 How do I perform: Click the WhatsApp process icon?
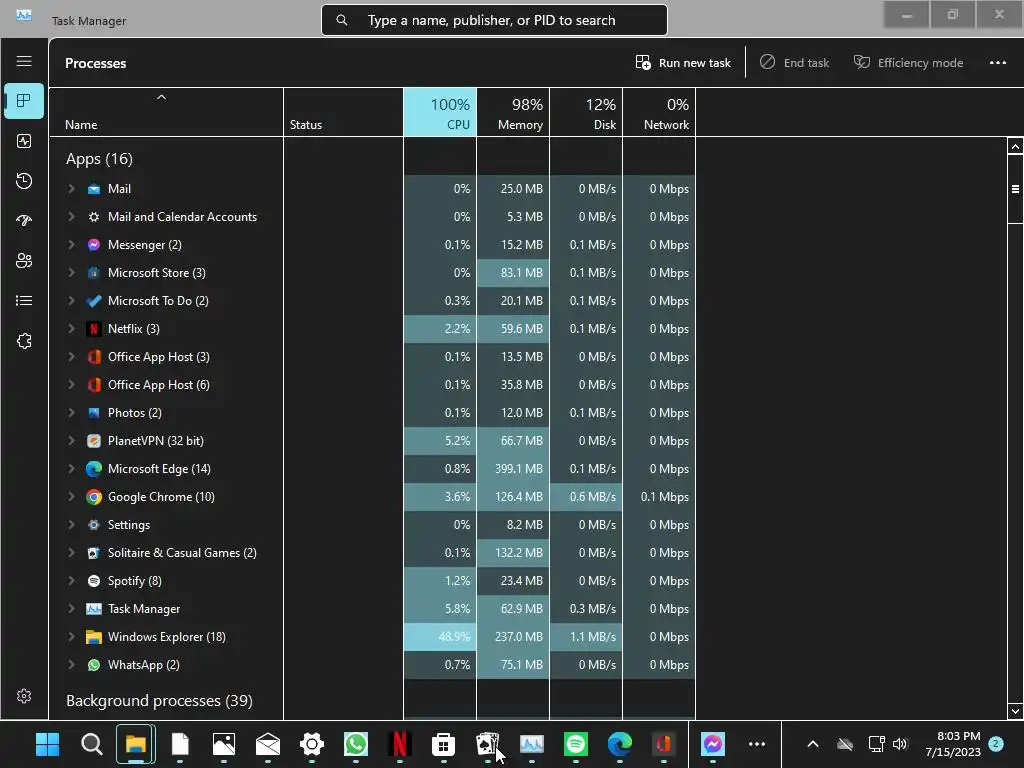coord(94,665)
